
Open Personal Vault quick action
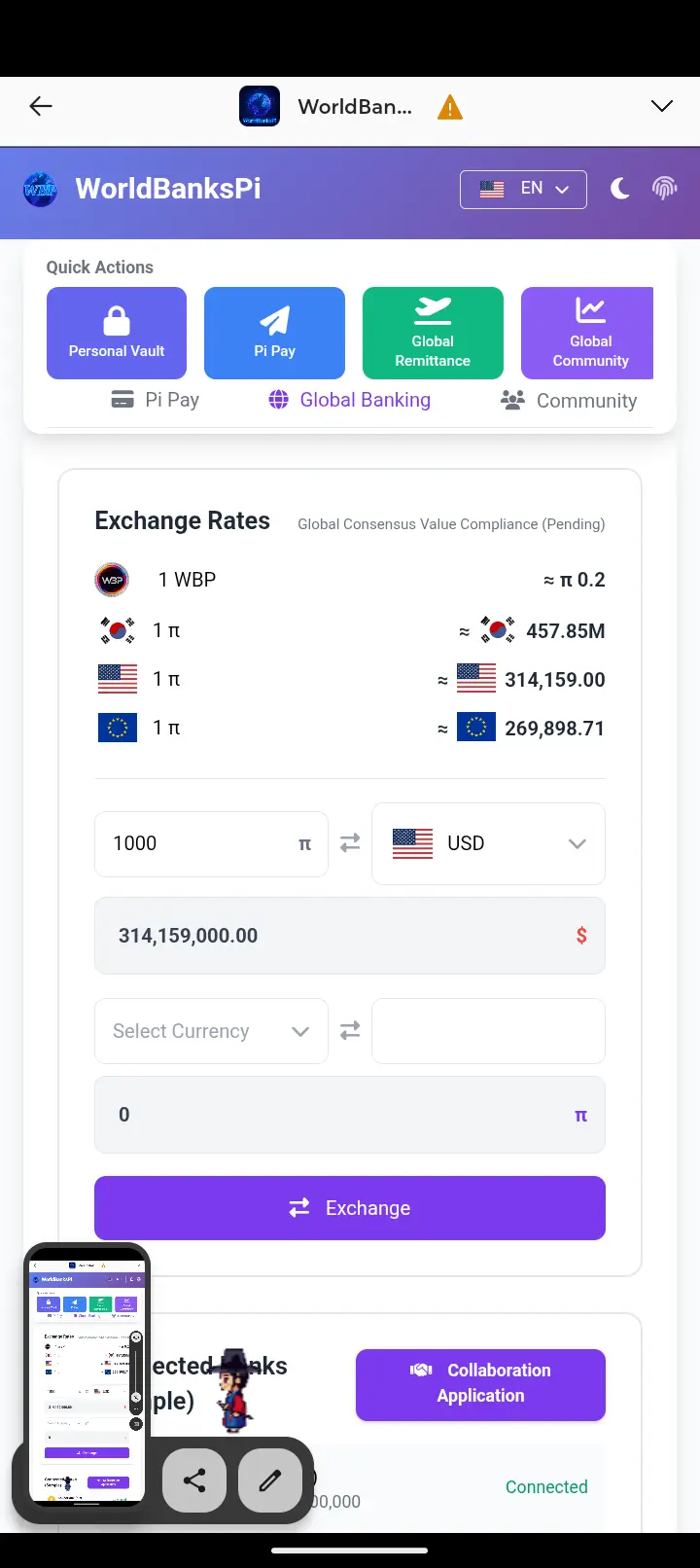coord(117,333)
